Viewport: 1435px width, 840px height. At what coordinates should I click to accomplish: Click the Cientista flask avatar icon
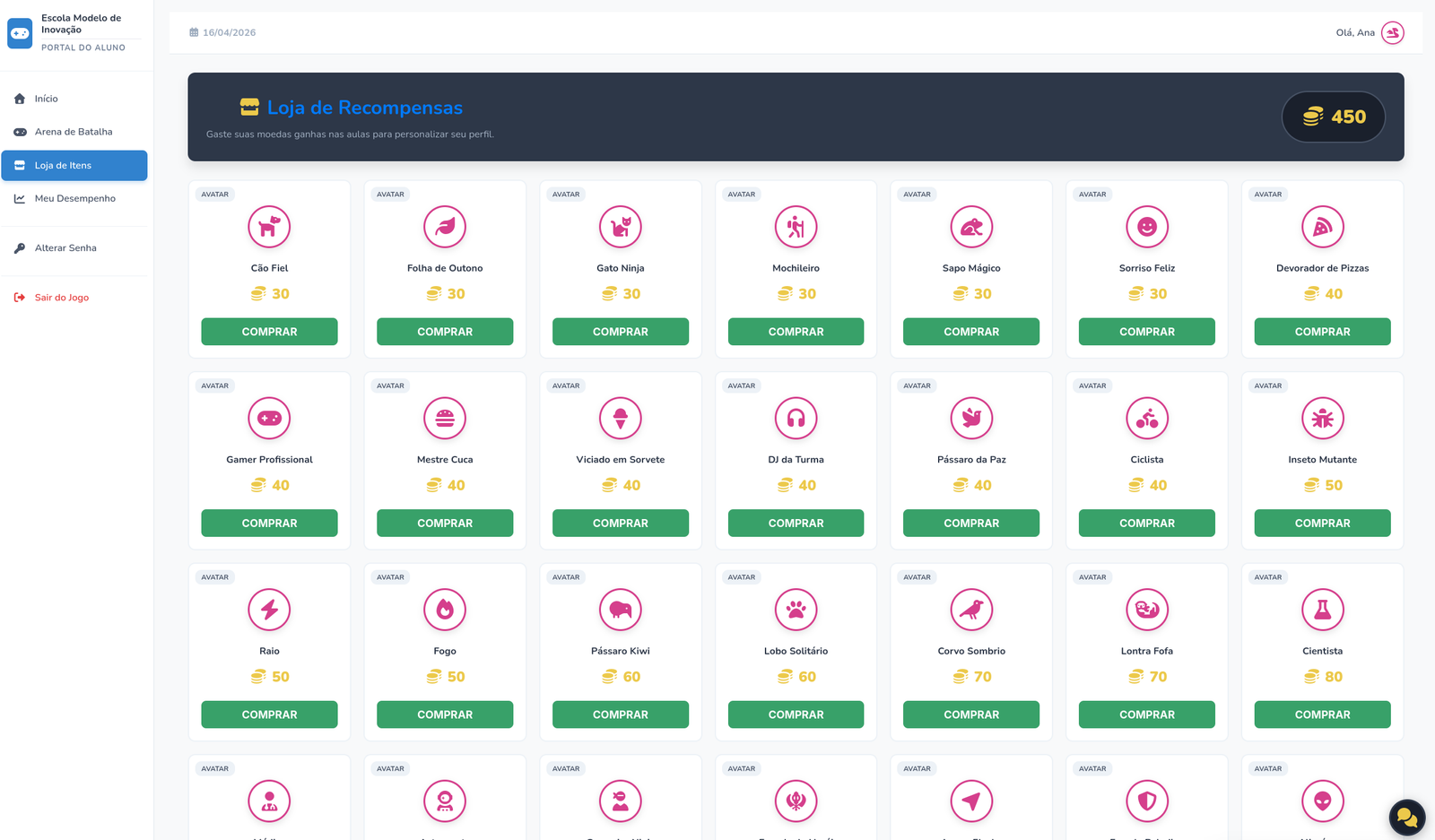[1322, 610]
